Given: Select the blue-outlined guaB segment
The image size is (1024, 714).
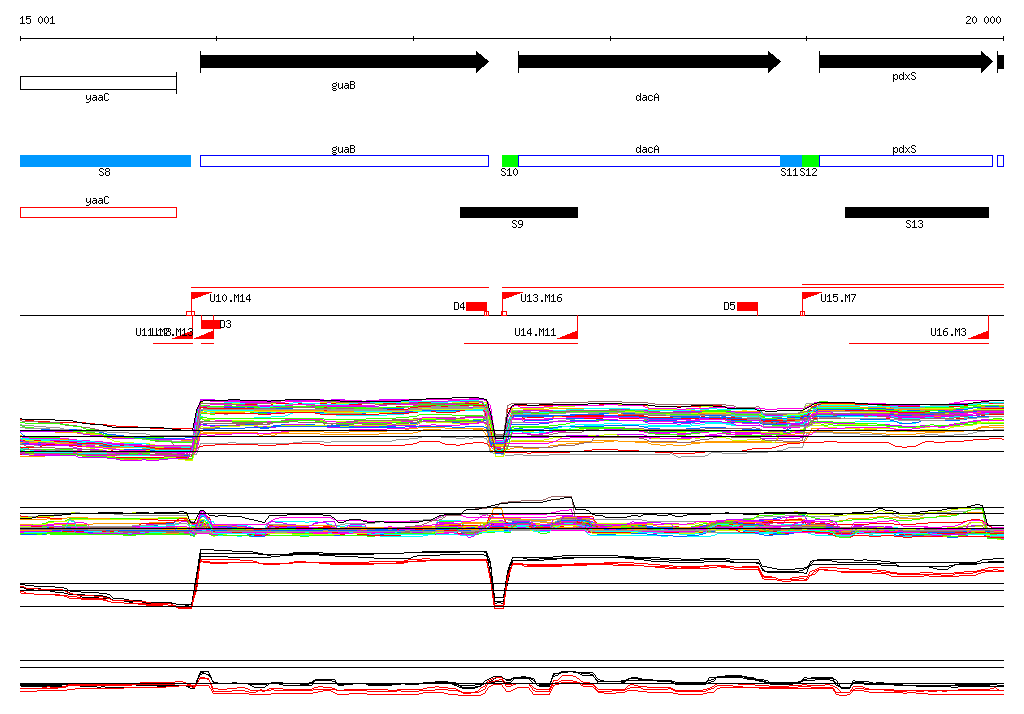Looking at the screenshot, I should pyautogui.click(x=344, y=161).
